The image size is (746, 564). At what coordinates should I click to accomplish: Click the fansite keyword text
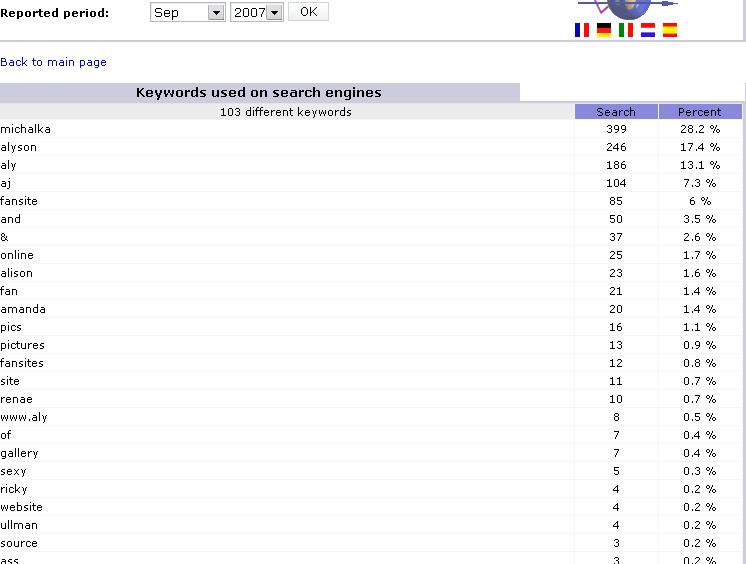(x=19, y=201)
